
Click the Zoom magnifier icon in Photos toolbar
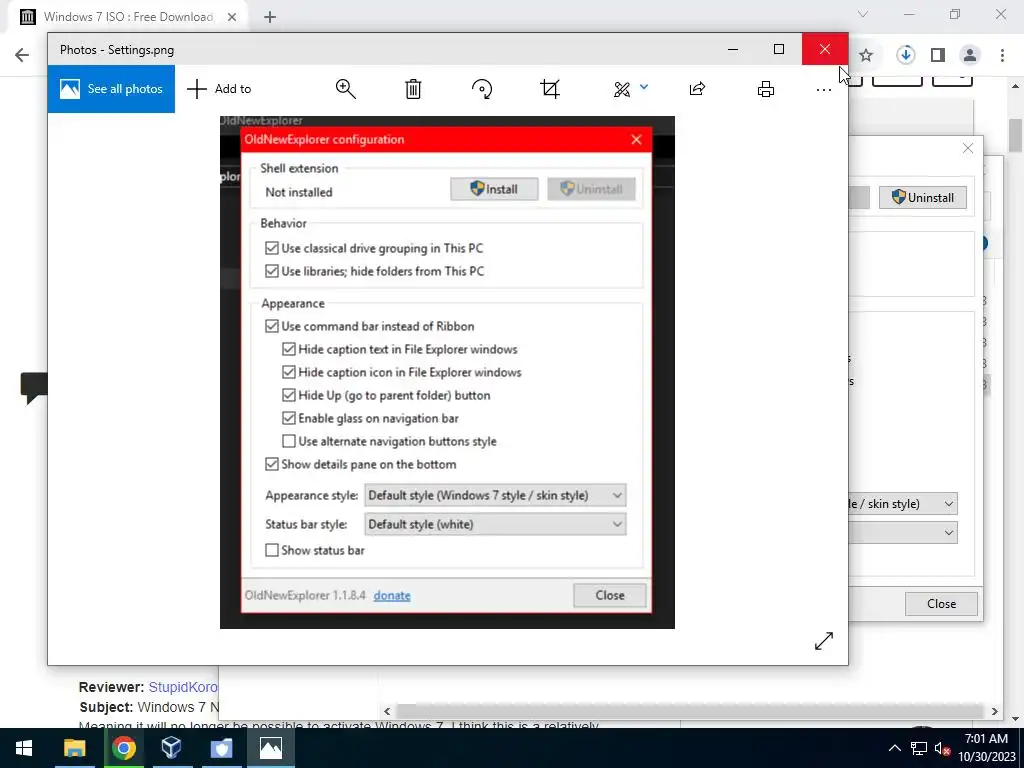pos(345,89)
